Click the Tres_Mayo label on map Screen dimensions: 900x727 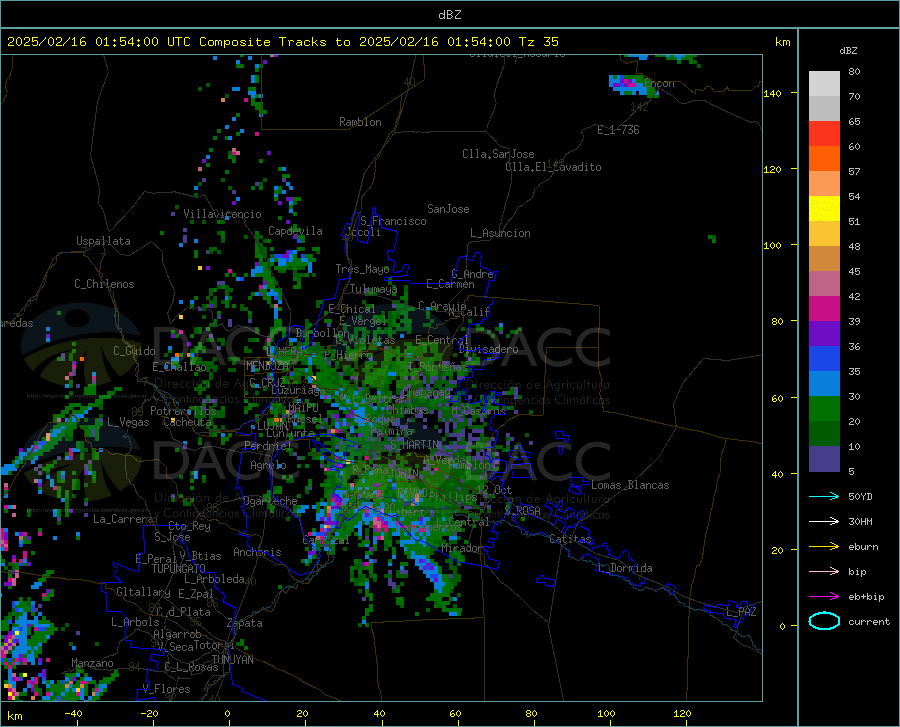(362, 269)
